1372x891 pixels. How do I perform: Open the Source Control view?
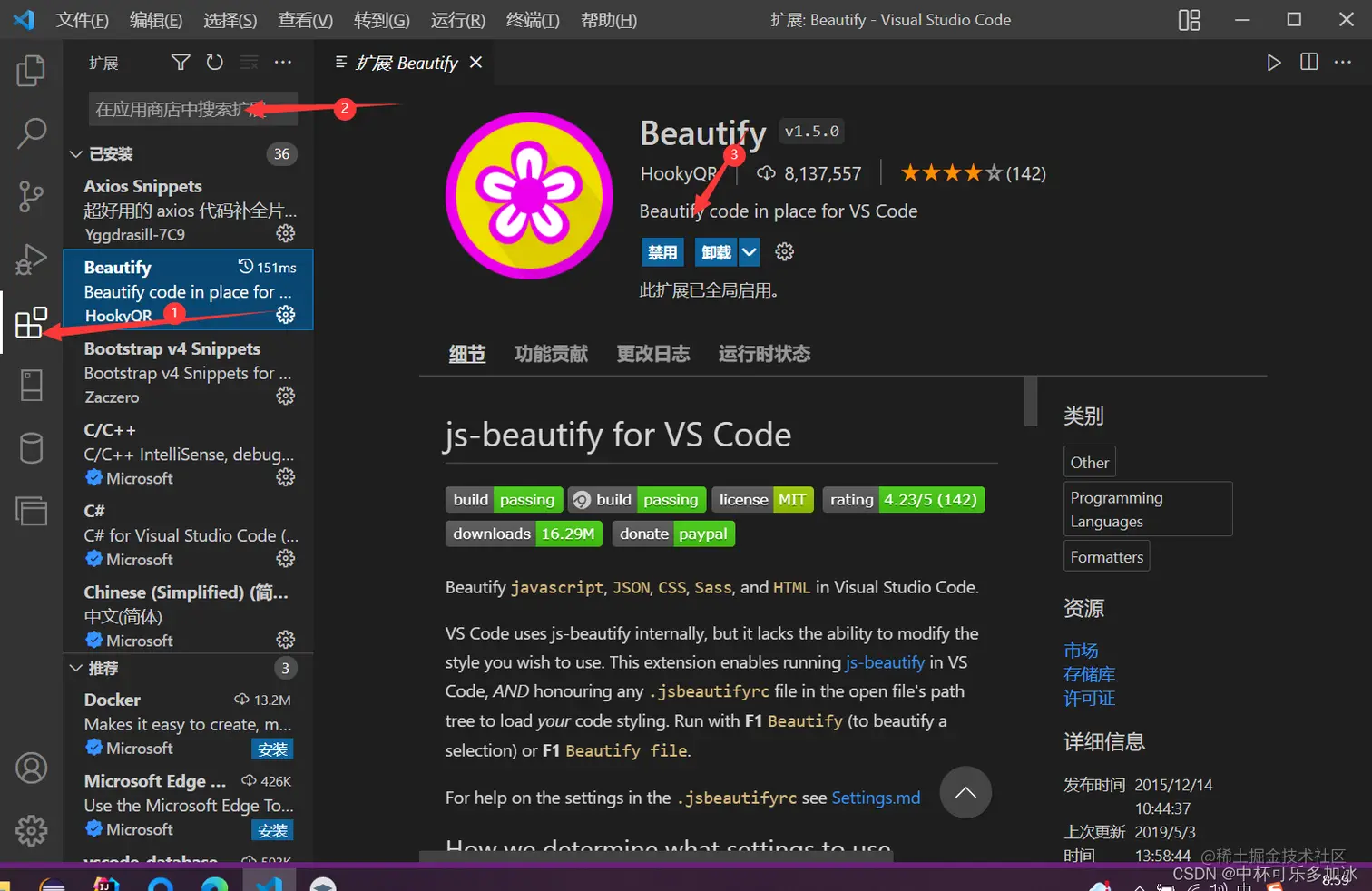[31, 196]
